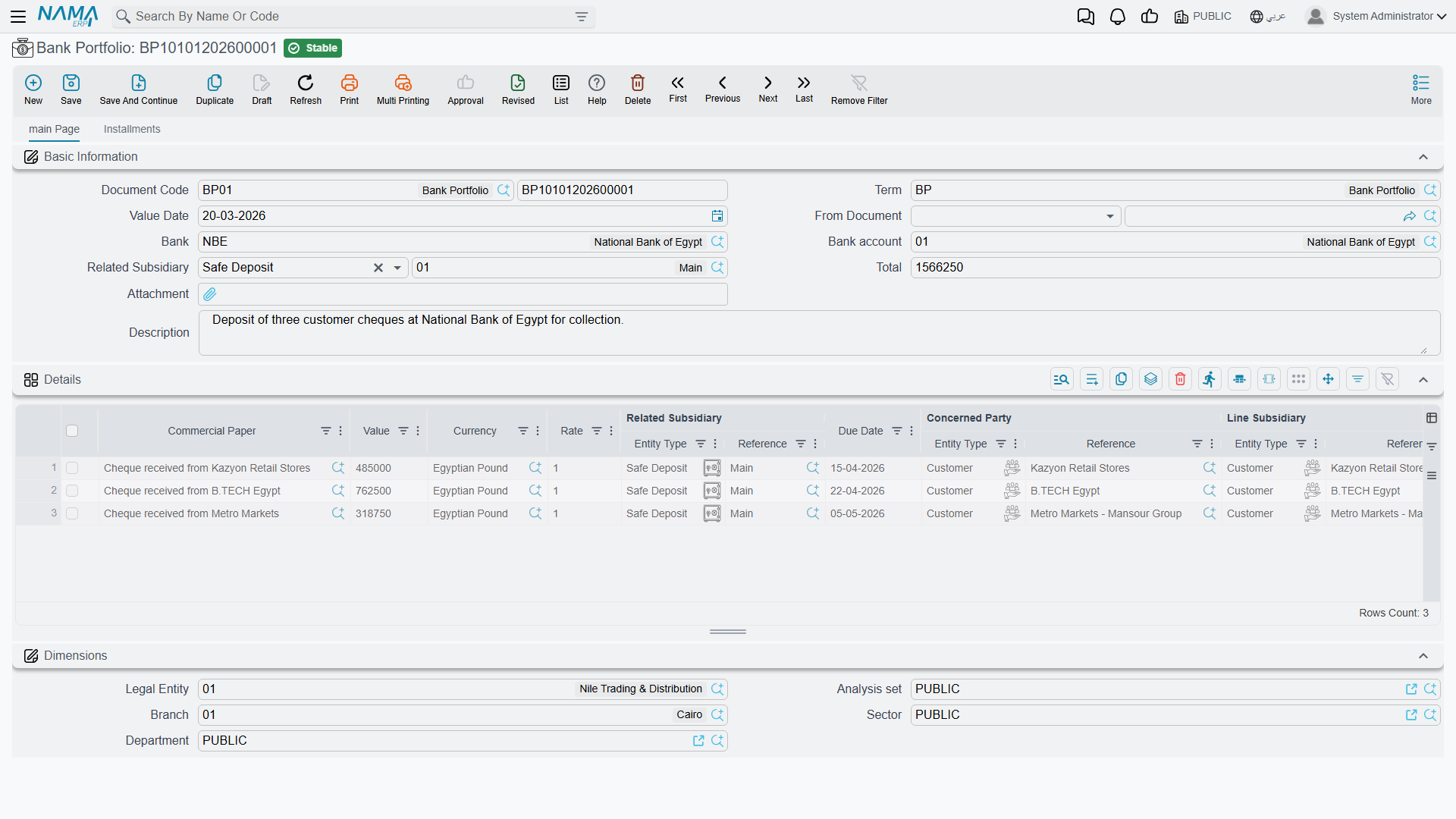Duplicate this document
1456x819 pixels.
[215, 89]
